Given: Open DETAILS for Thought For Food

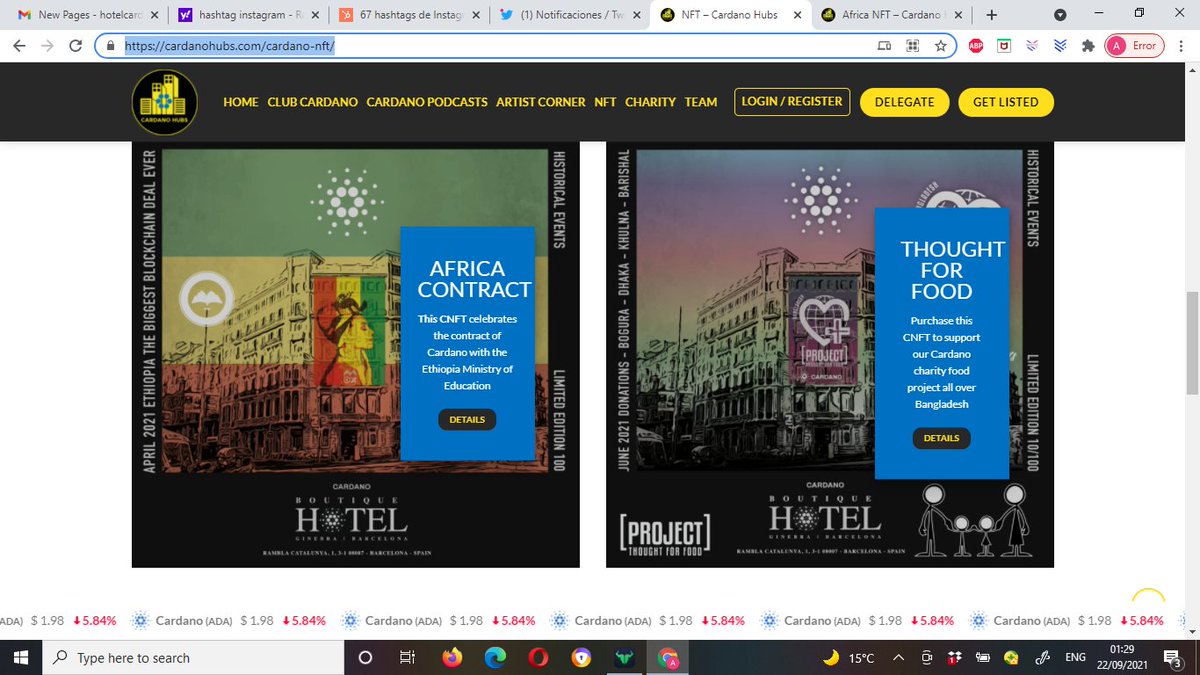Looking at the screenshot, I should pos(941,438).
